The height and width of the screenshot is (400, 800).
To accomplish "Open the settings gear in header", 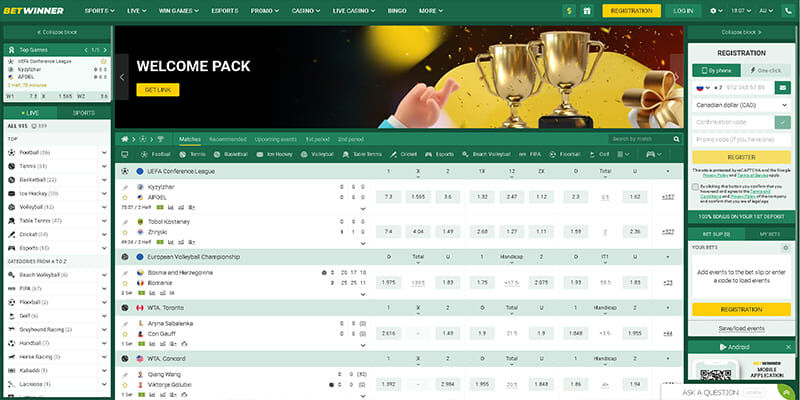I will (714, 10).
